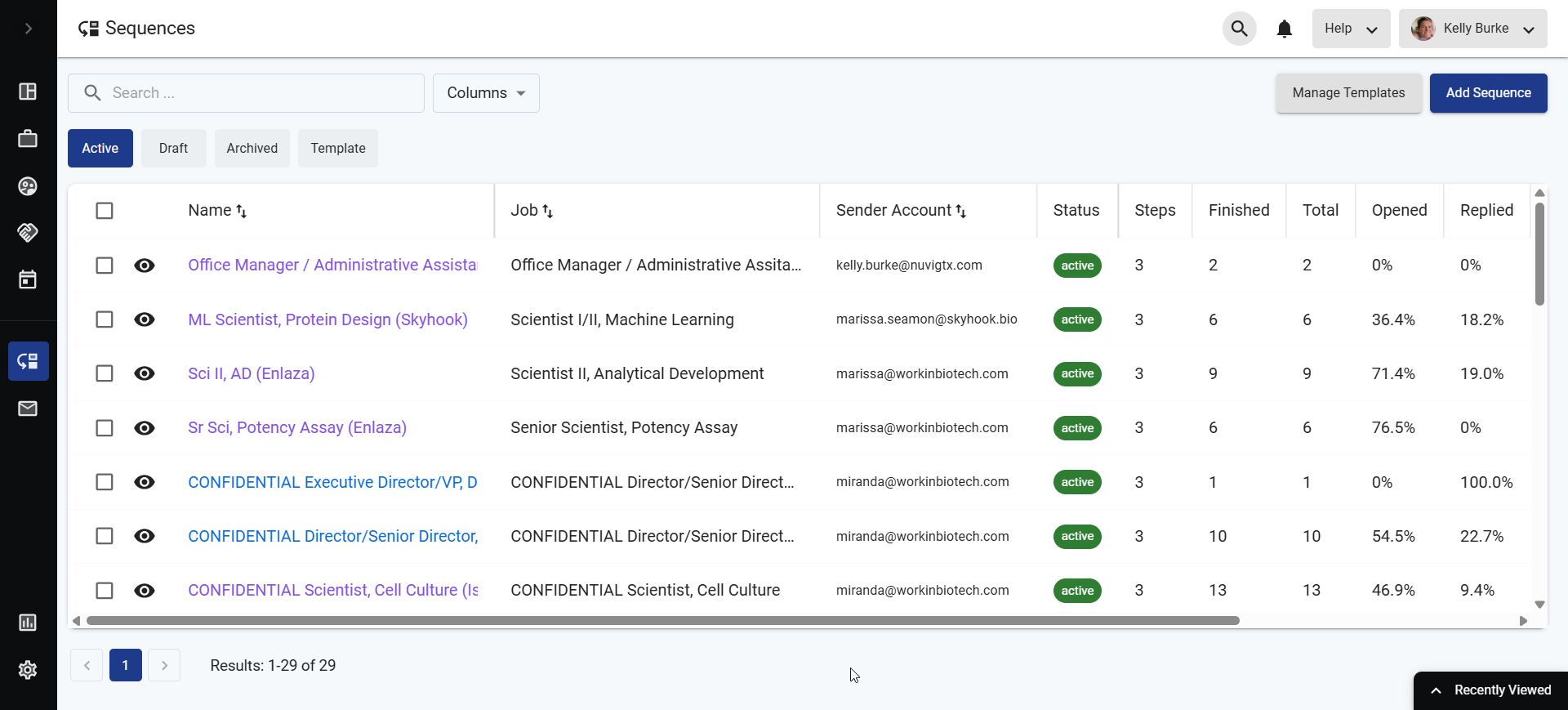The width and height of the screenshot is (1568, 710).
Task: Open the reports chart icon in sidebar
Action: pos(28,623)
